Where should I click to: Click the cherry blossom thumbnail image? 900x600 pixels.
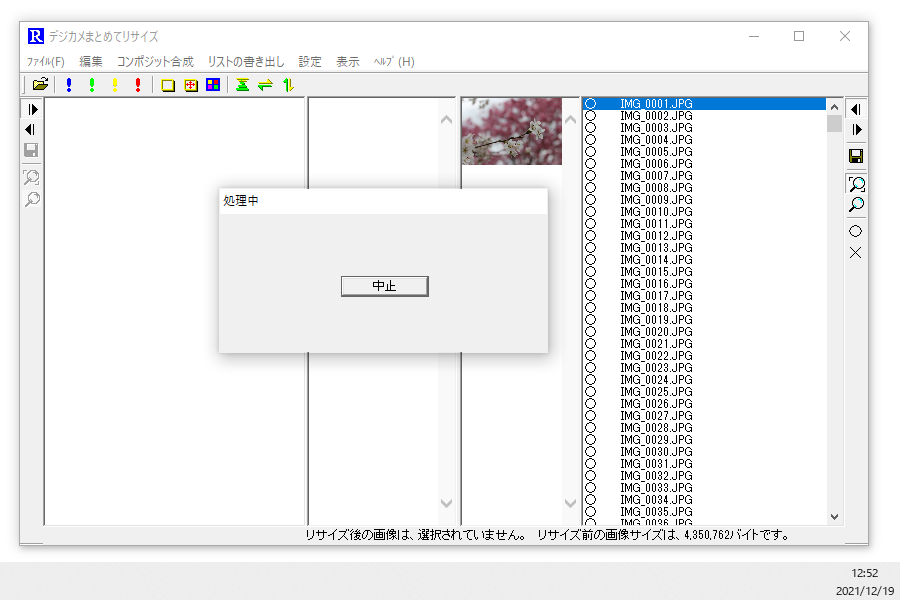(x=512, y=131)
